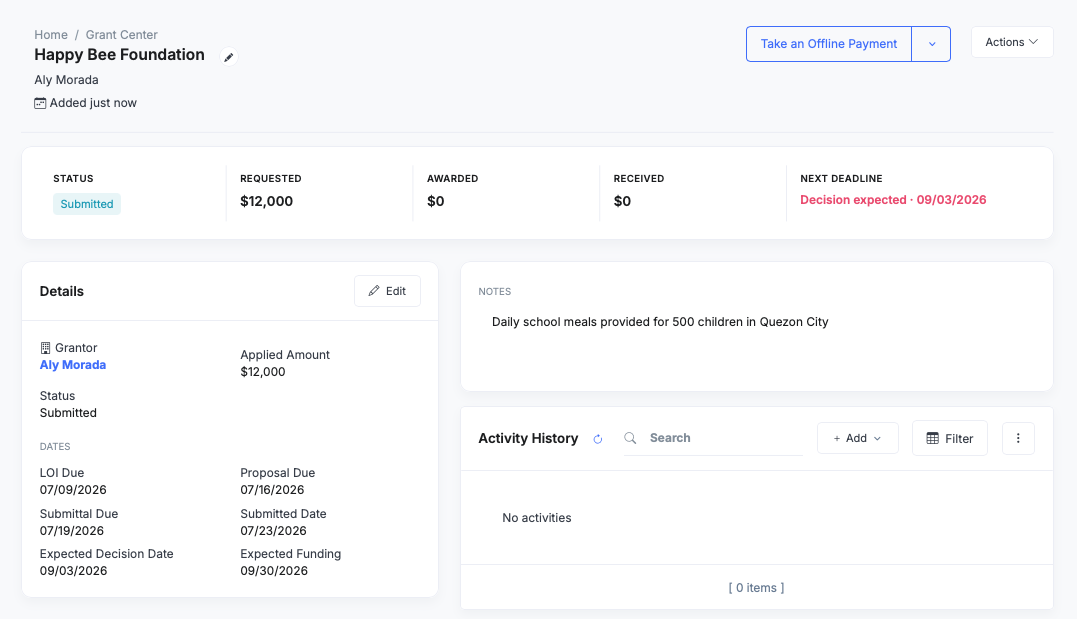Open the Activity History Filter
Viewport: 1077px width, 619px height.
click(949, 438)
